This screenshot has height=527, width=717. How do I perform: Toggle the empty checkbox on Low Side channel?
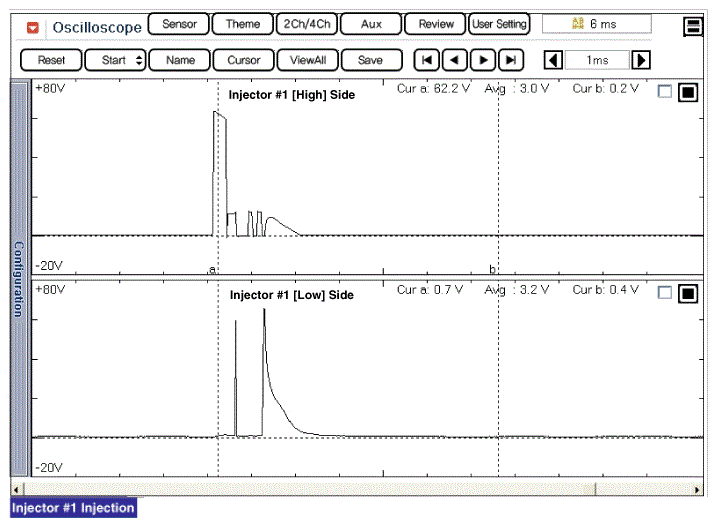(665, 293)
